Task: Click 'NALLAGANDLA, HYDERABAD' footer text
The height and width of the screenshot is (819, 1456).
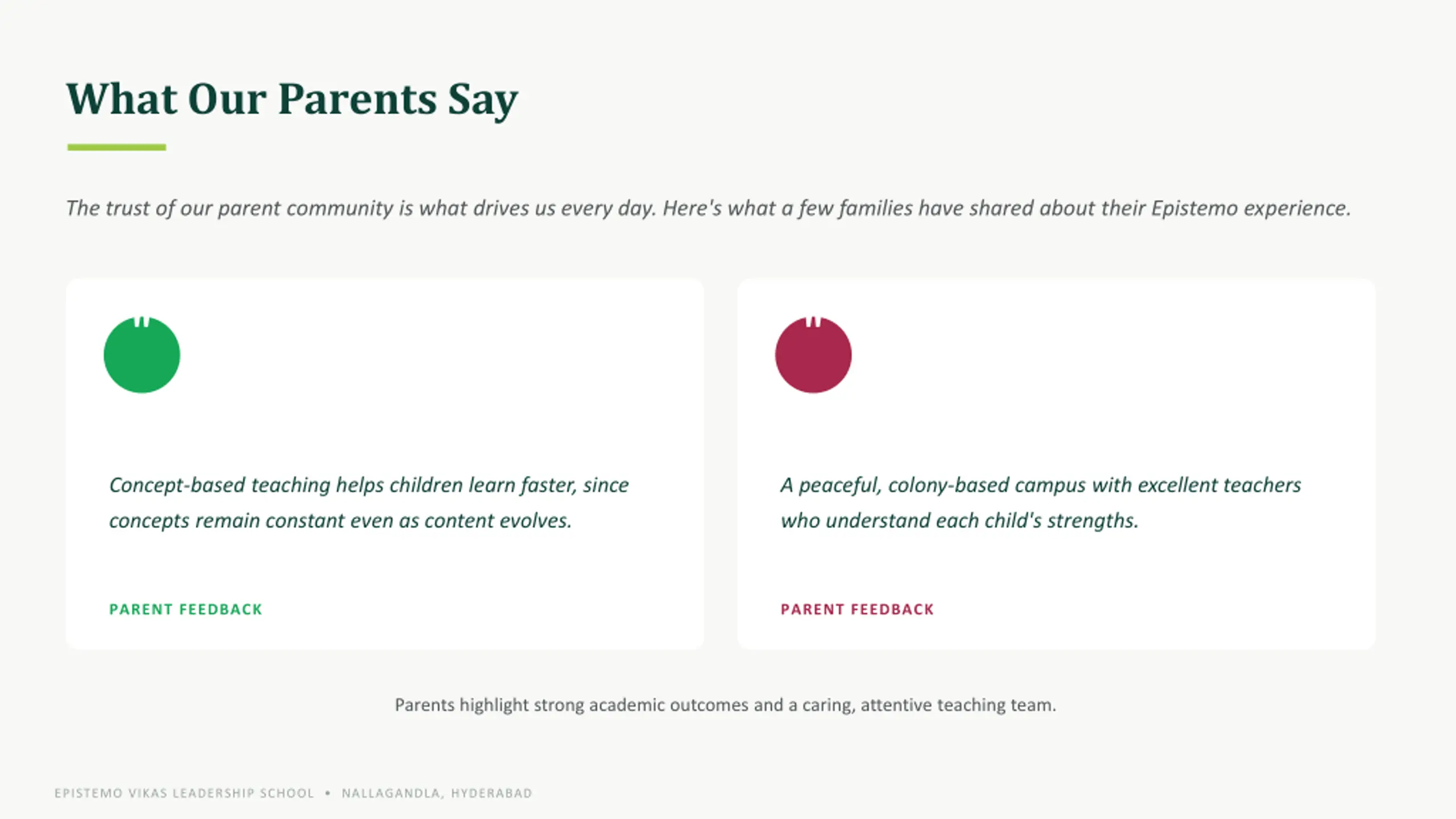Action: pyautogui.click(x=437, y=793)
